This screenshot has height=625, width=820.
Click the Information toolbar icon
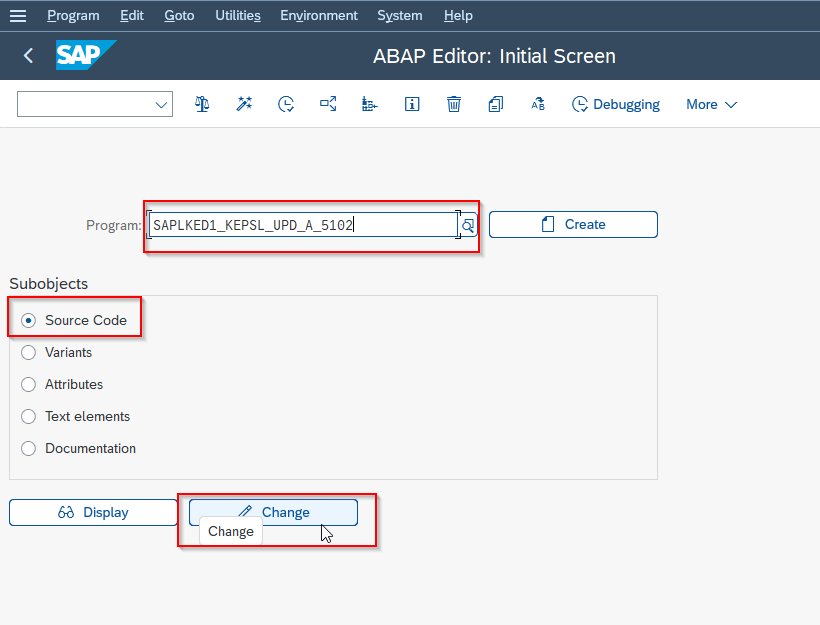tap(411, 104)
